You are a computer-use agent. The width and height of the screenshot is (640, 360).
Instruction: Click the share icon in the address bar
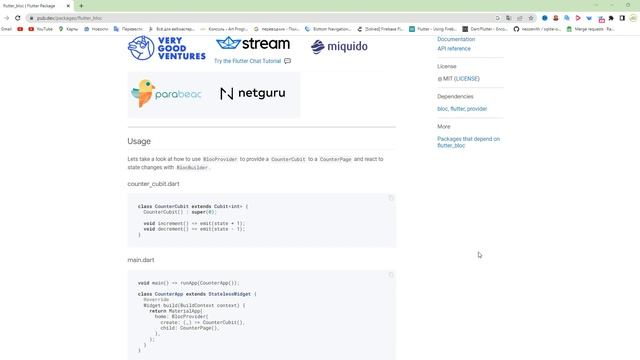(x=520, y=18)
